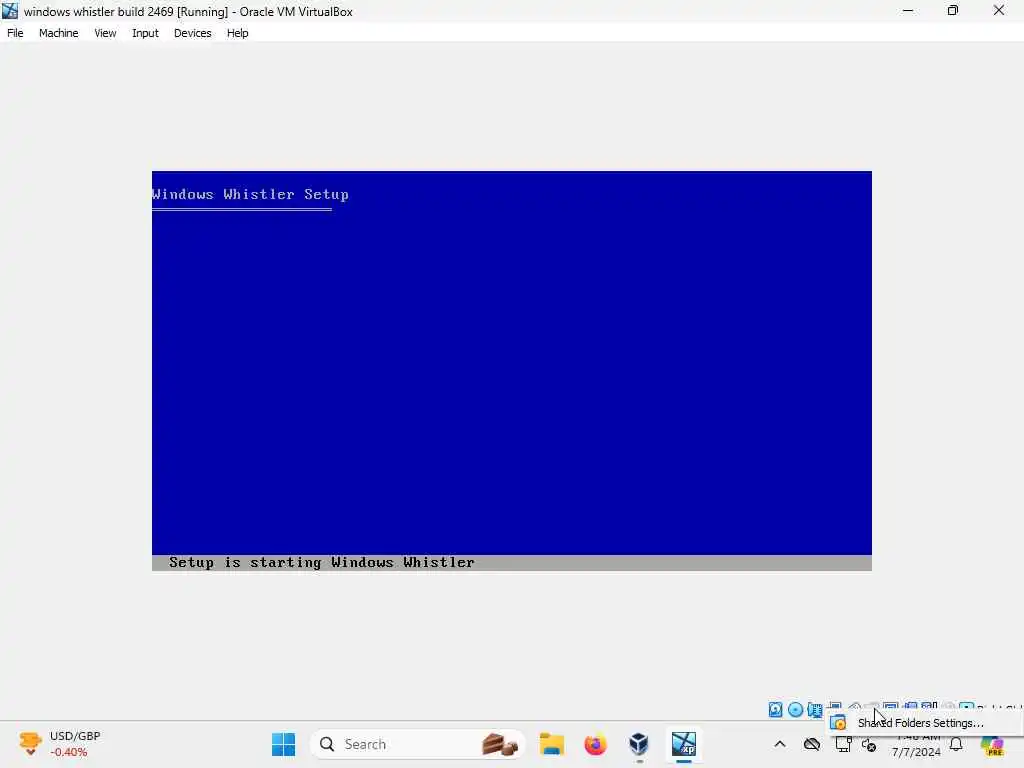
Task: Open the View menu
Action: click(x=104, y=33)
